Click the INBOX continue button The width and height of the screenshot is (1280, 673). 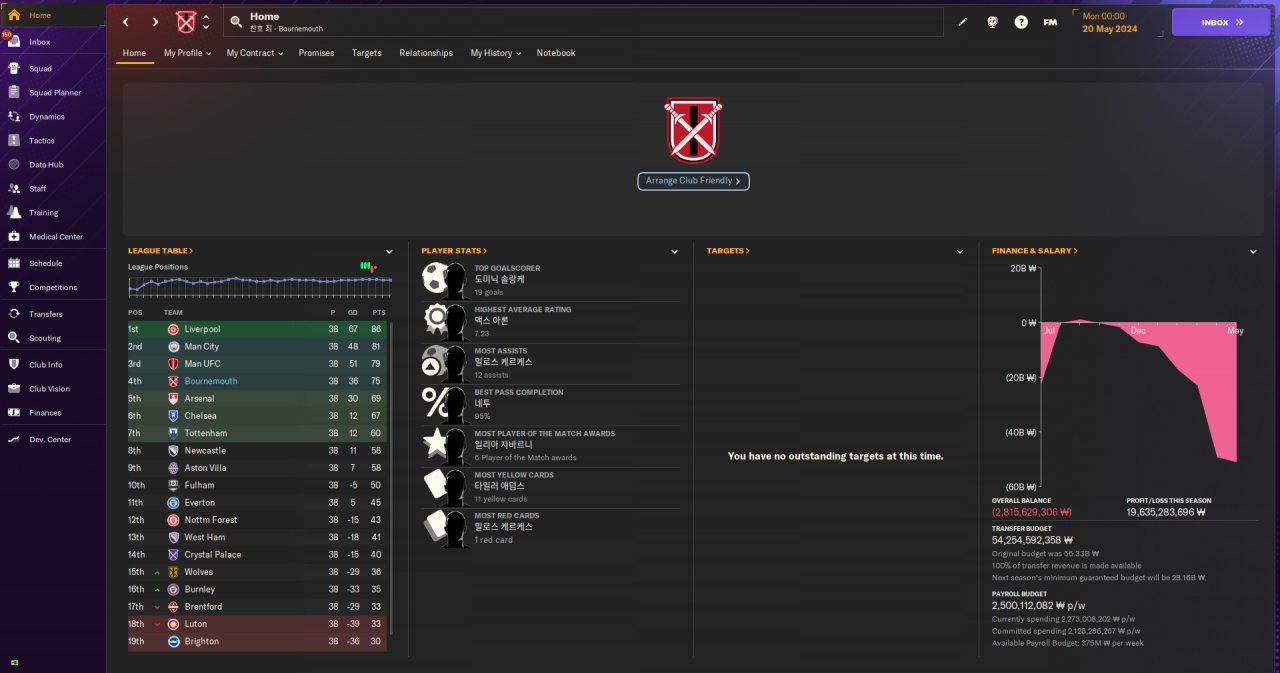point(1221,22)
